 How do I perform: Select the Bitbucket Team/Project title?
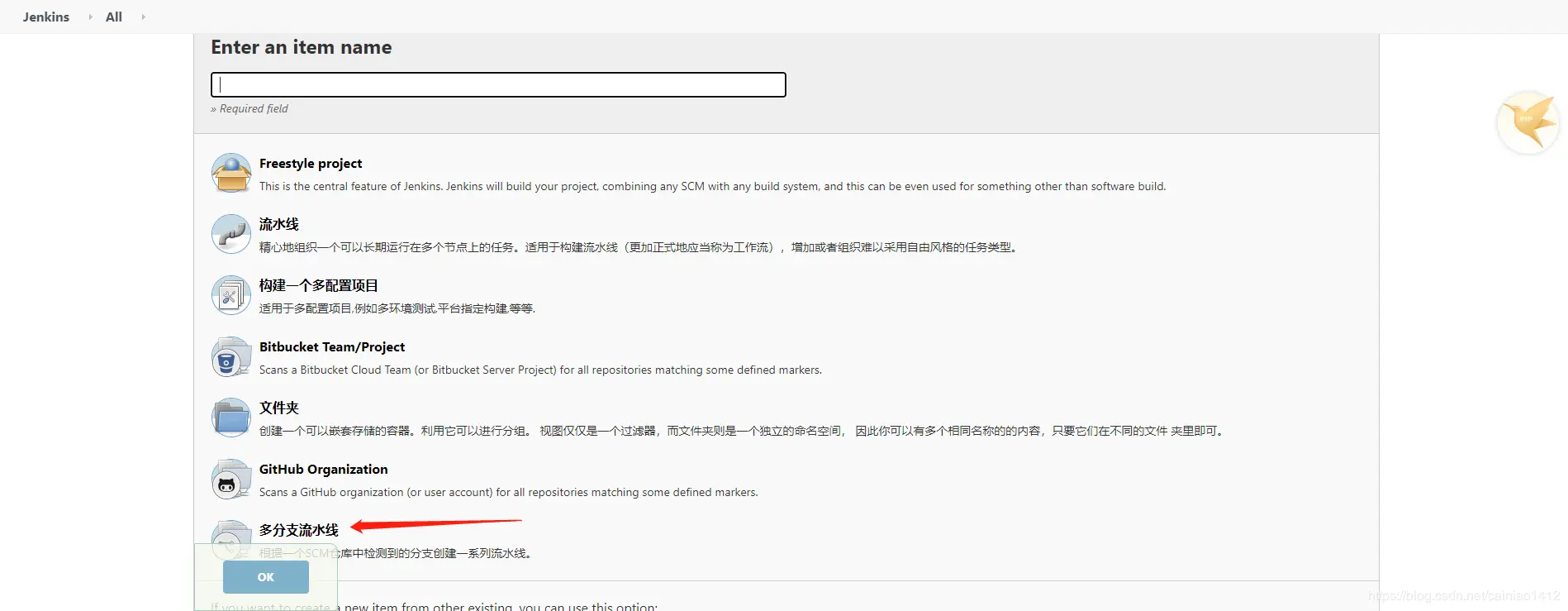[332, 347]
